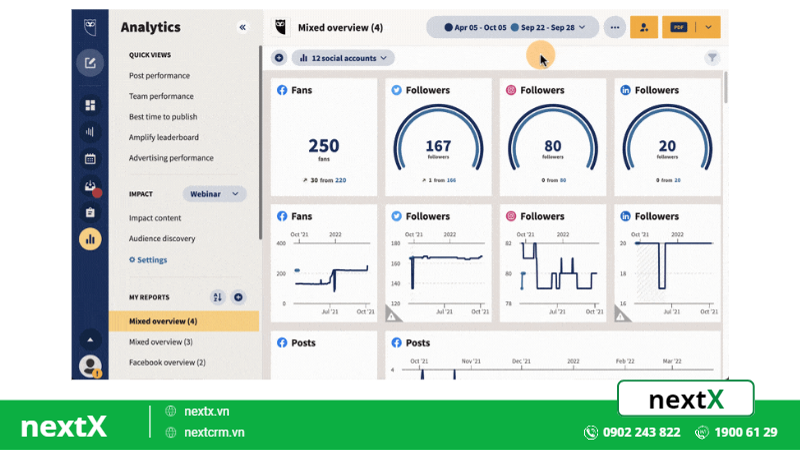The height and width of the screenshot is (450, 800).
Task: Expand the PDF export arrow dropdown
Action: [709, 27]
